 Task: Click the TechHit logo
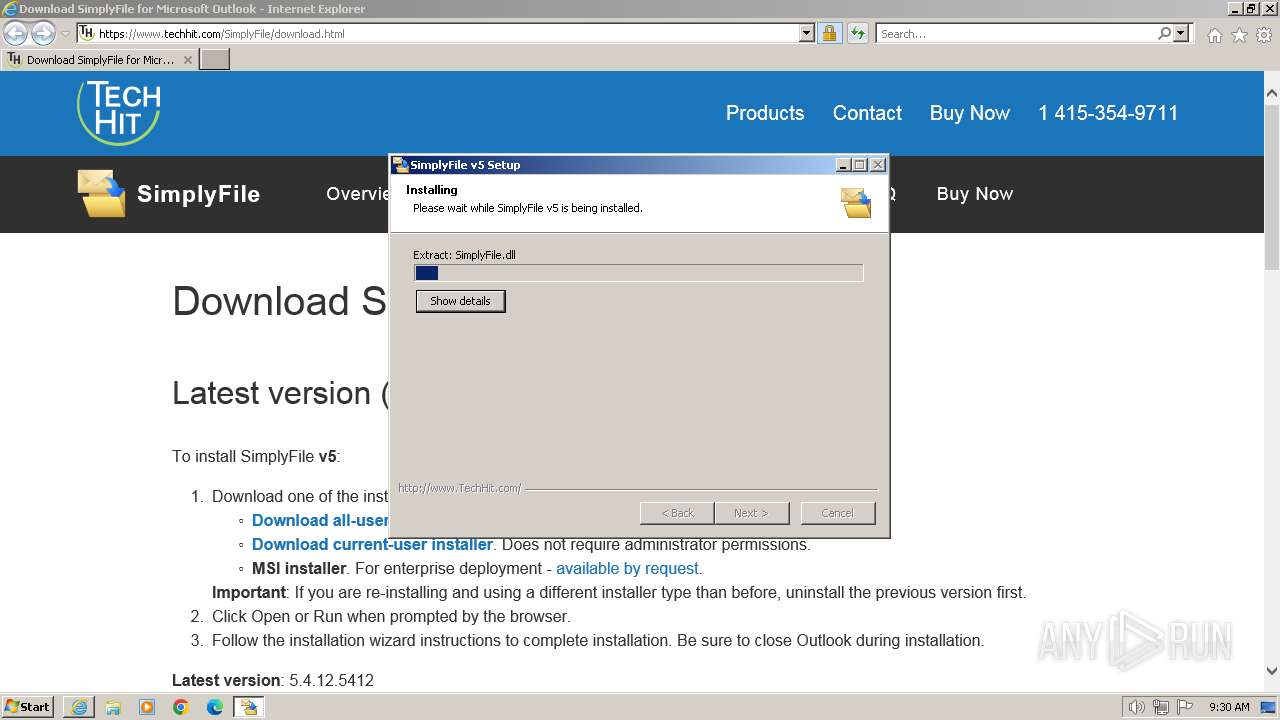click(119, 112)
